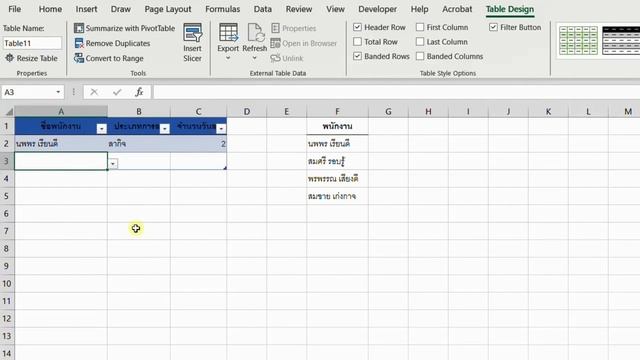Screen dimensions: 640x360
Task: Click Summarize with PivotTable icon
Action: click(x=79, y=28)
